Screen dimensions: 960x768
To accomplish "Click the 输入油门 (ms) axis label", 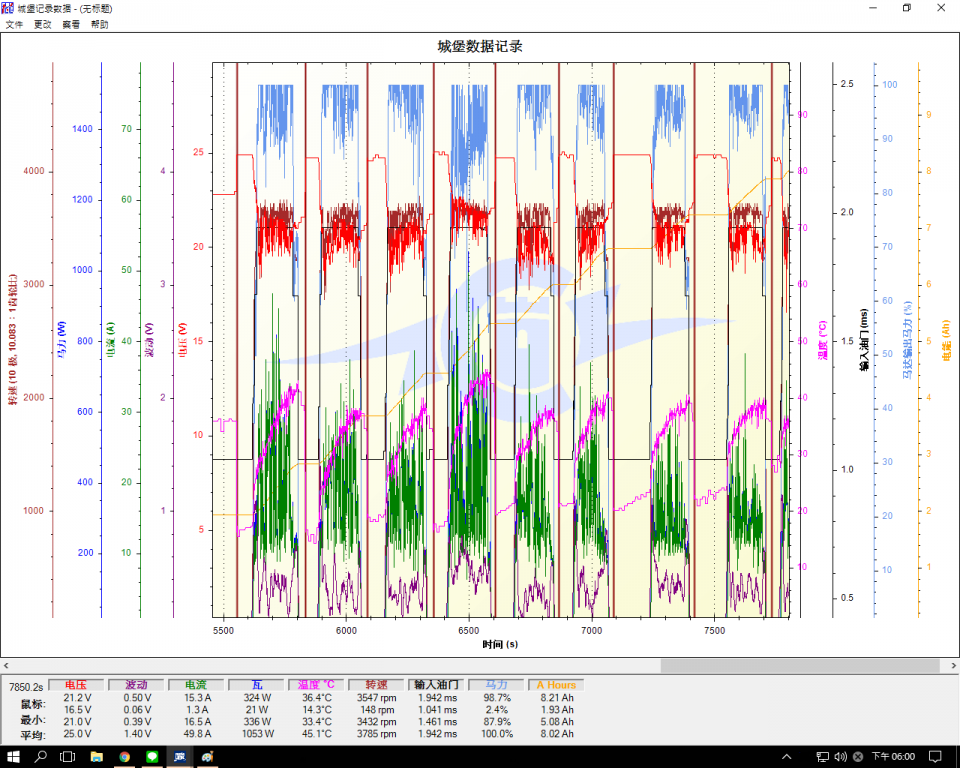I will pos(864,340).
